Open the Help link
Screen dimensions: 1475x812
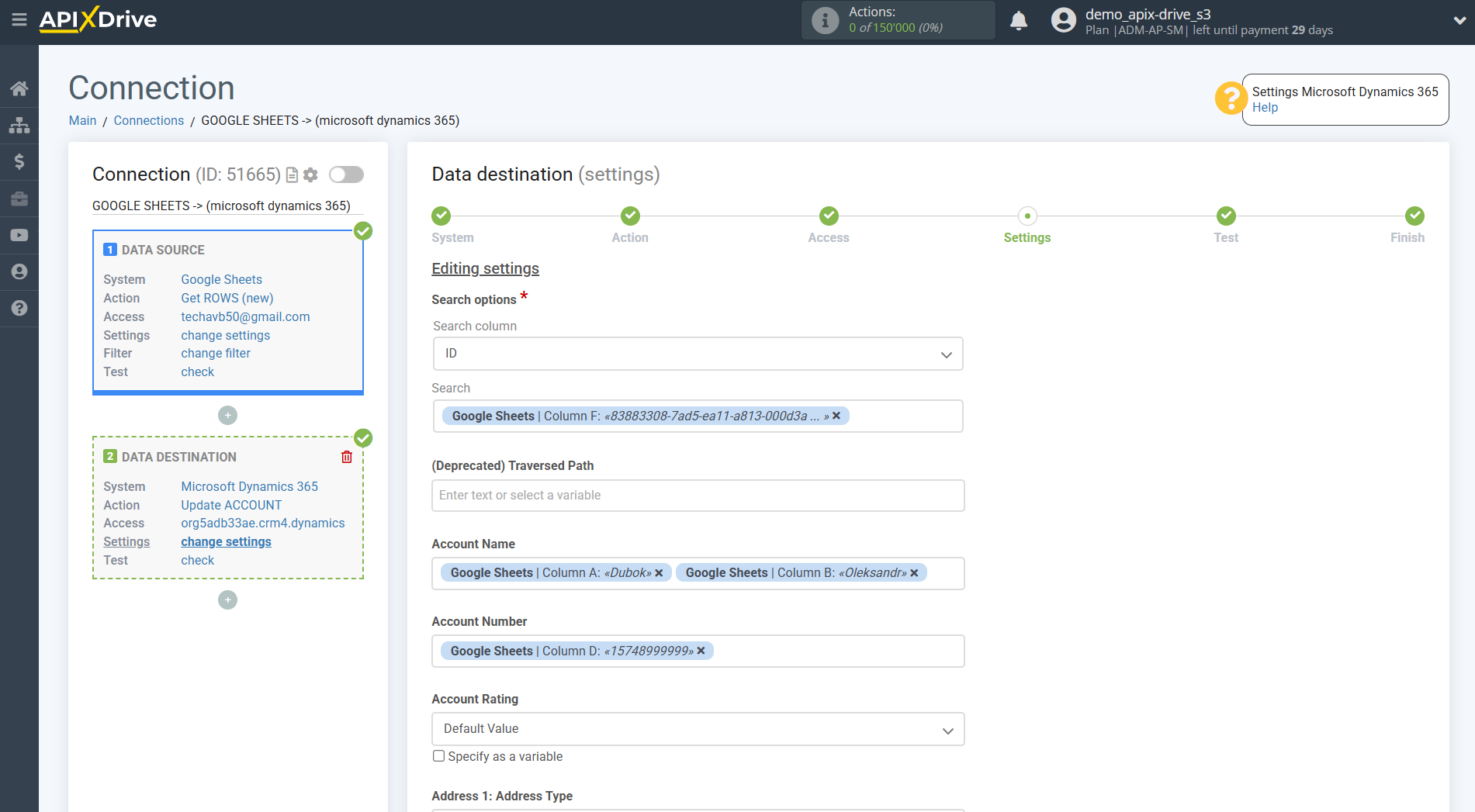pos(1265,108)
